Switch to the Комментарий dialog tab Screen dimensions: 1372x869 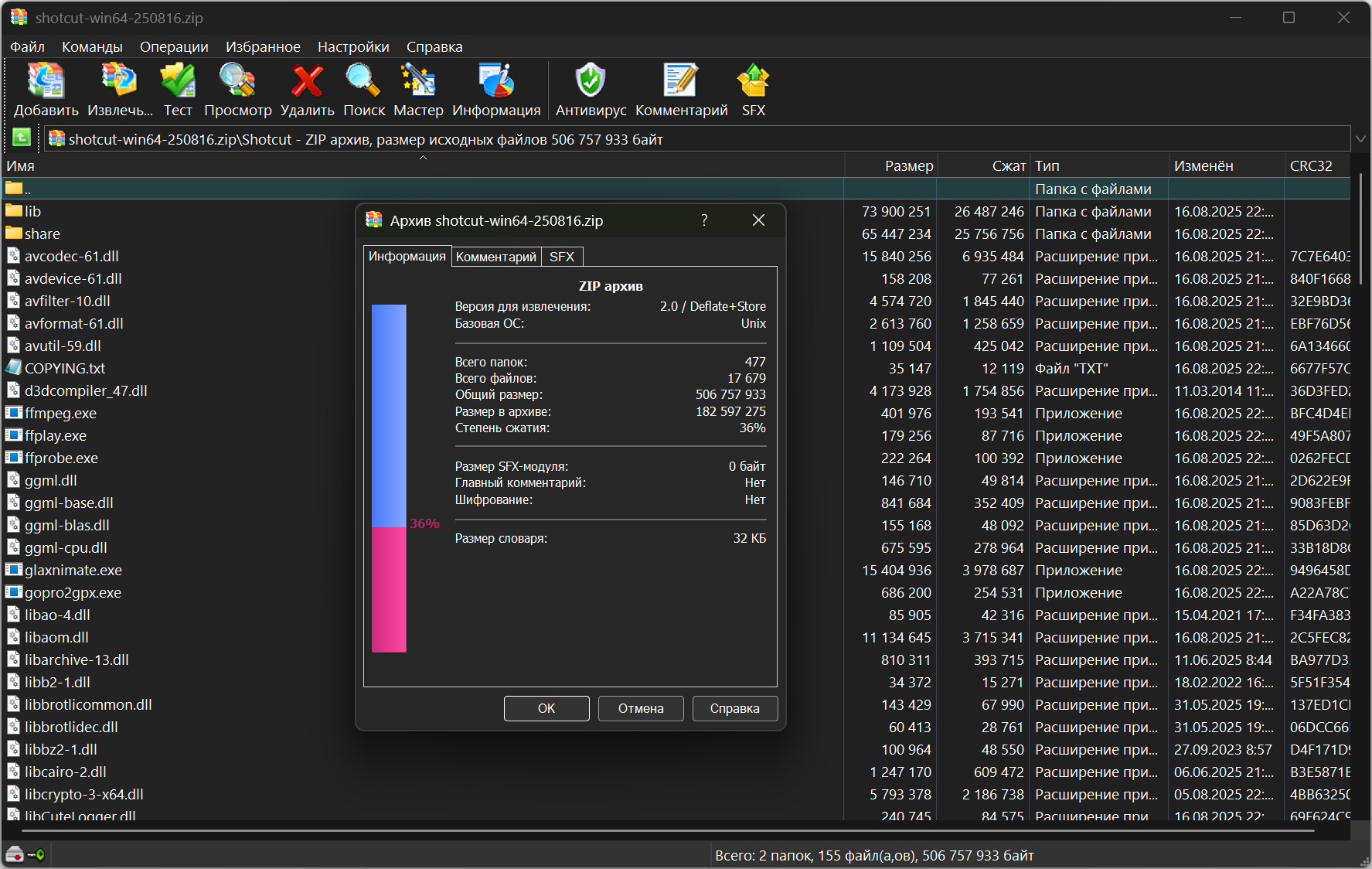pyautogui.click(x=495, y=257)
